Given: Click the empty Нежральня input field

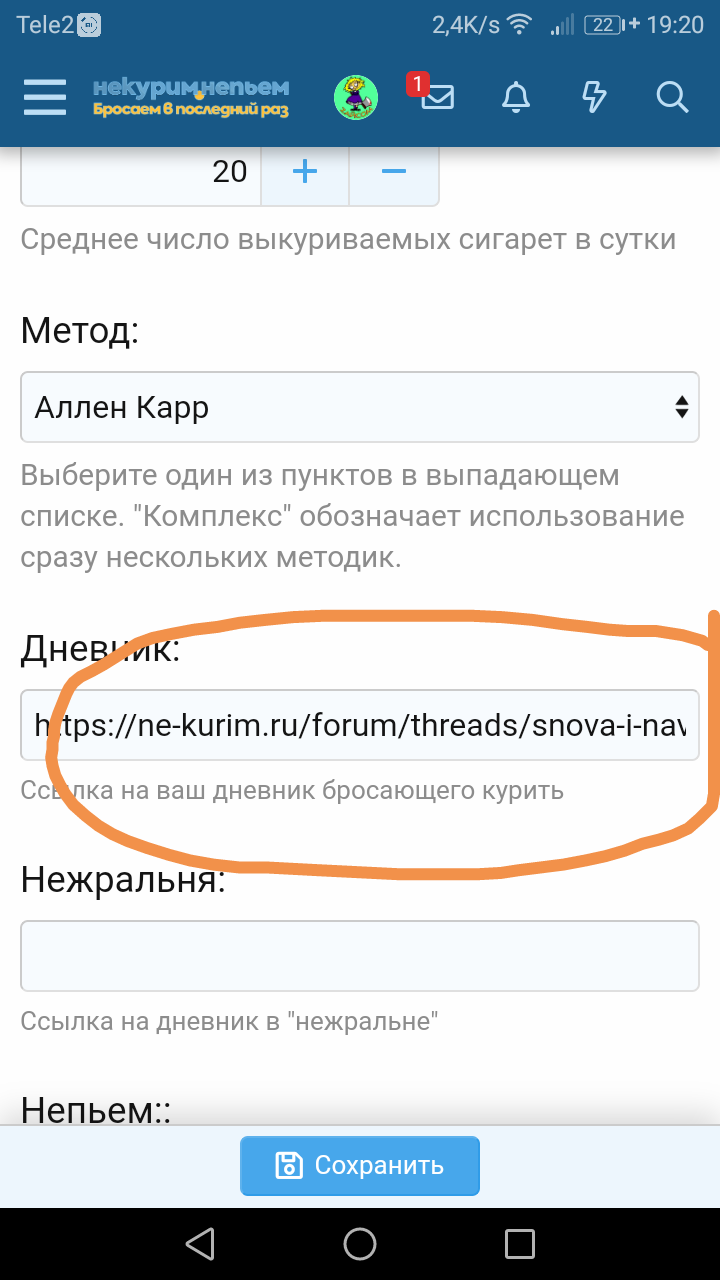Looking at the screenshot, I should tap(360, 956).
